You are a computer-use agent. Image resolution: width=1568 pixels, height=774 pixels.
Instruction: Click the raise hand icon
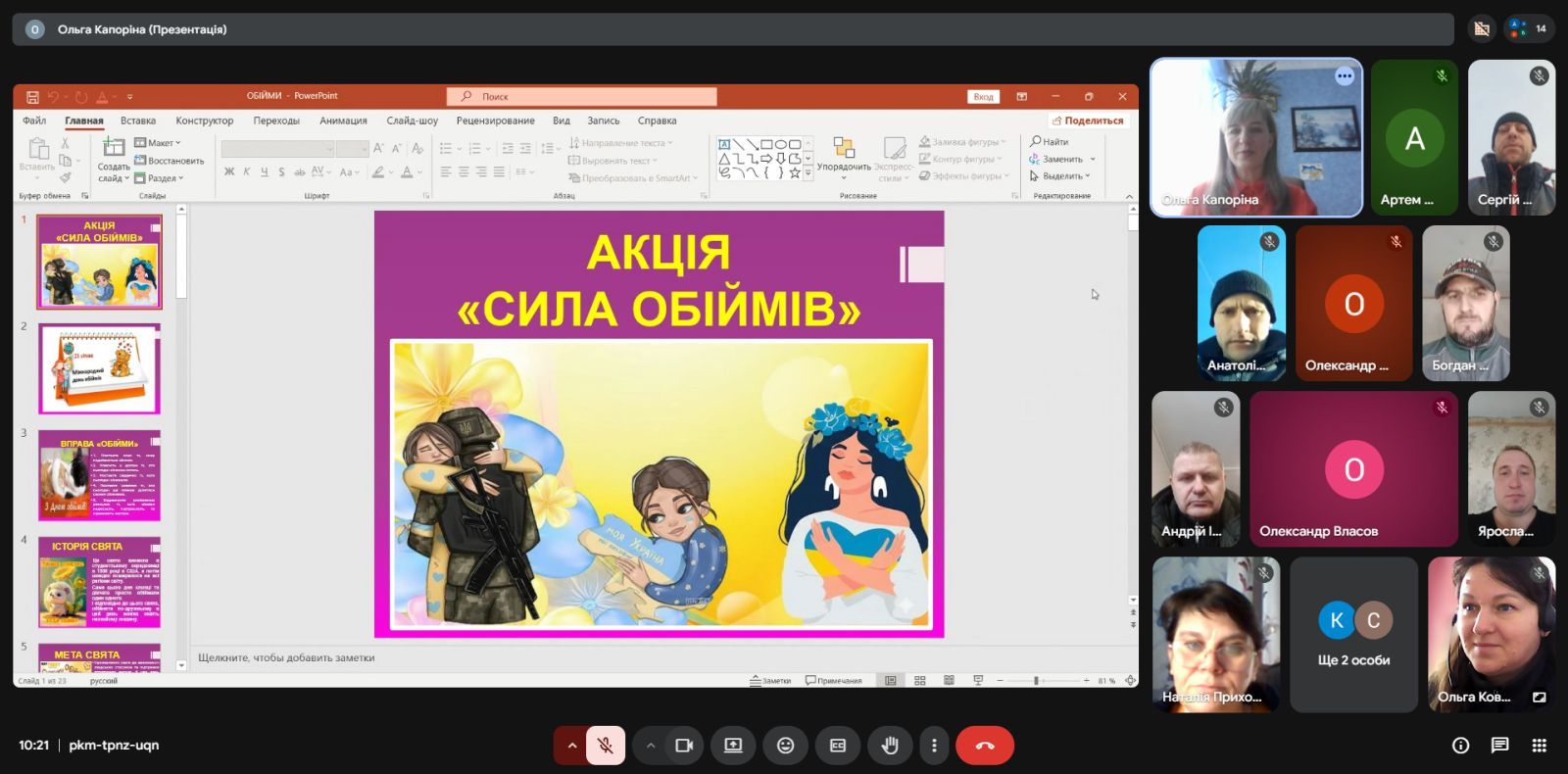point(889,746)
